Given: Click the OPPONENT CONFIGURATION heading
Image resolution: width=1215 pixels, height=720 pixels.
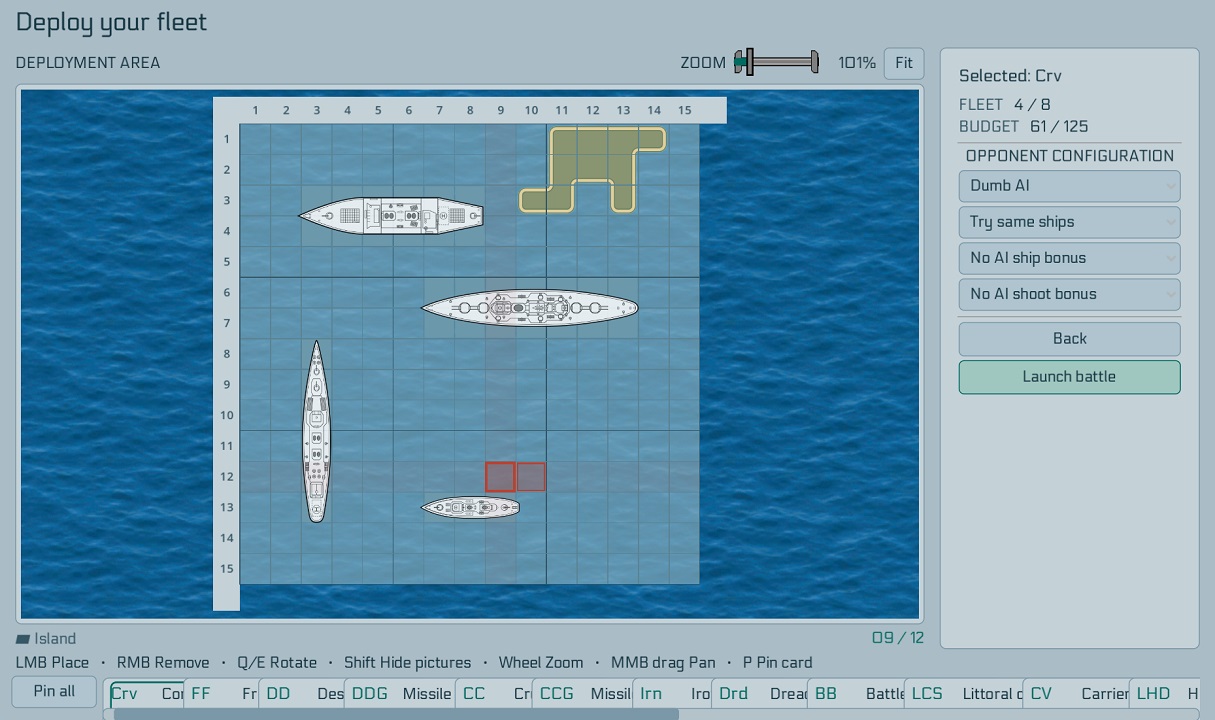Looking at the screenshot, I should click(x=1070, y=156).
